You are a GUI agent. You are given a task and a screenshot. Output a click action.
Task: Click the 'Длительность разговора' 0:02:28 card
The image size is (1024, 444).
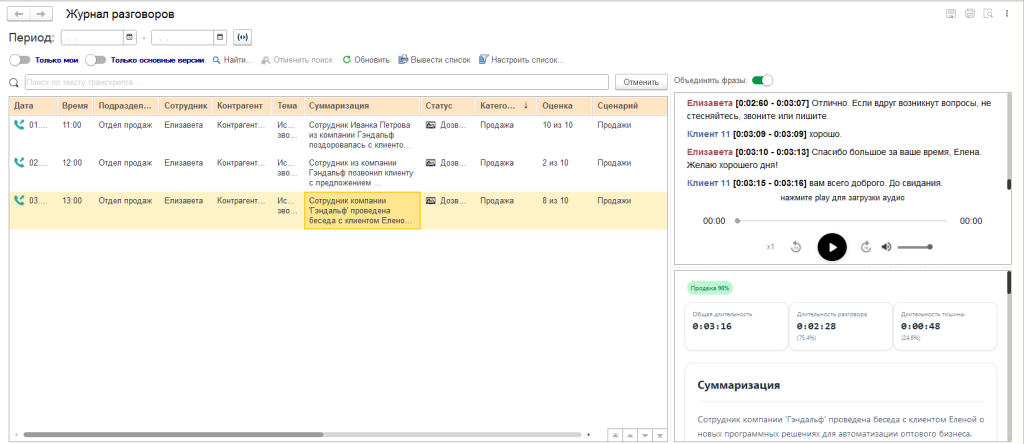(x=840, y=326)
